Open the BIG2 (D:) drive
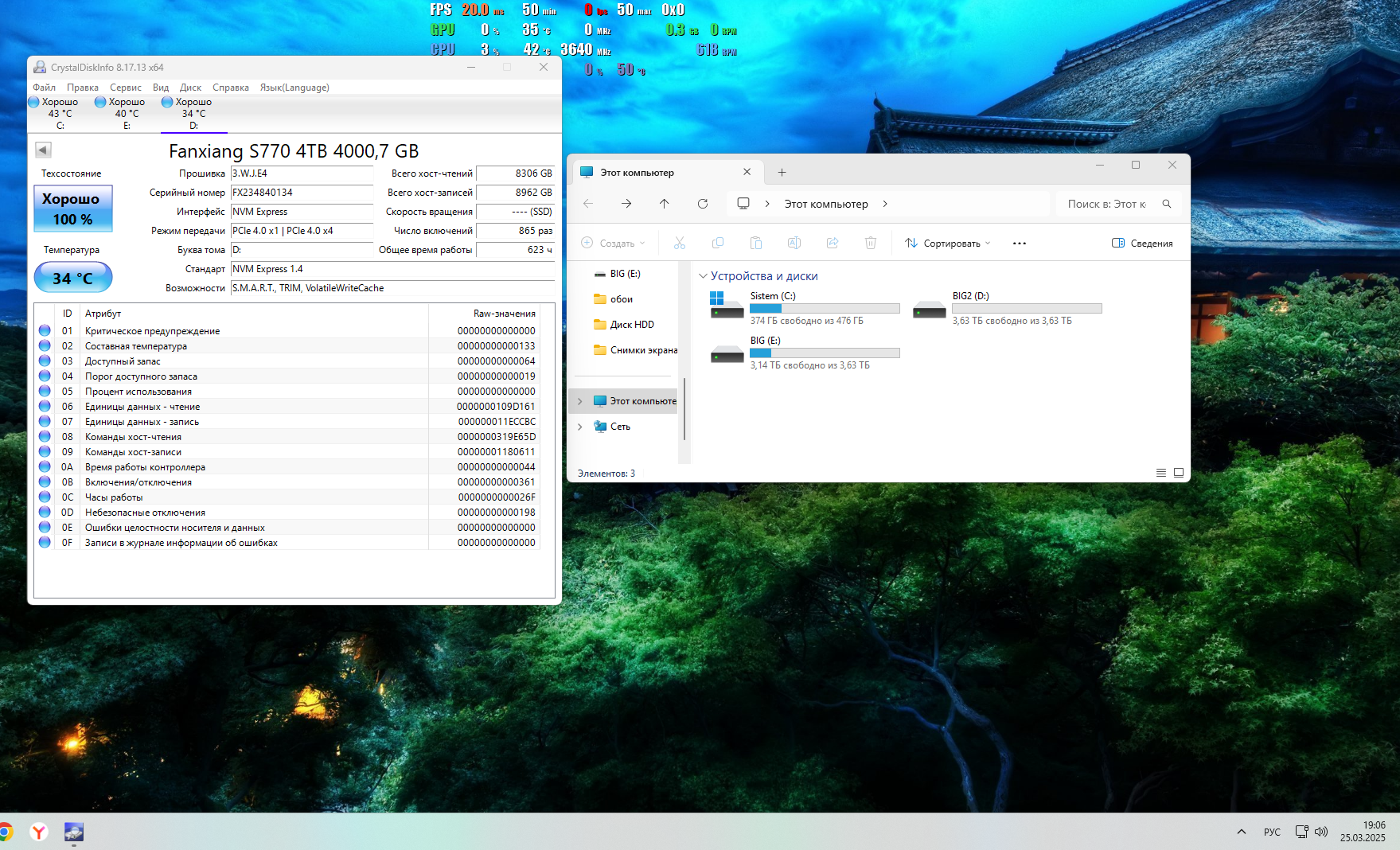The height and width of the screenshot is (850, 1400). 1008,308
